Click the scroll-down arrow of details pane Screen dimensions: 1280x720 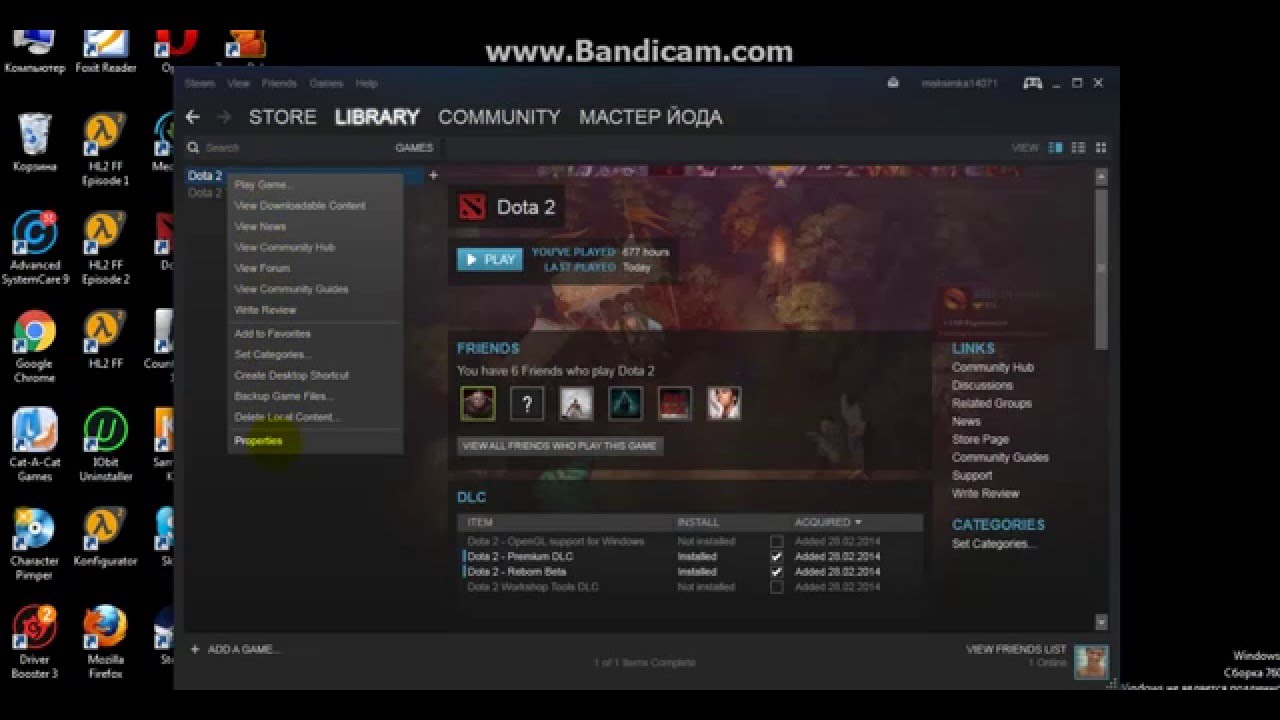tap(1101, 622)
